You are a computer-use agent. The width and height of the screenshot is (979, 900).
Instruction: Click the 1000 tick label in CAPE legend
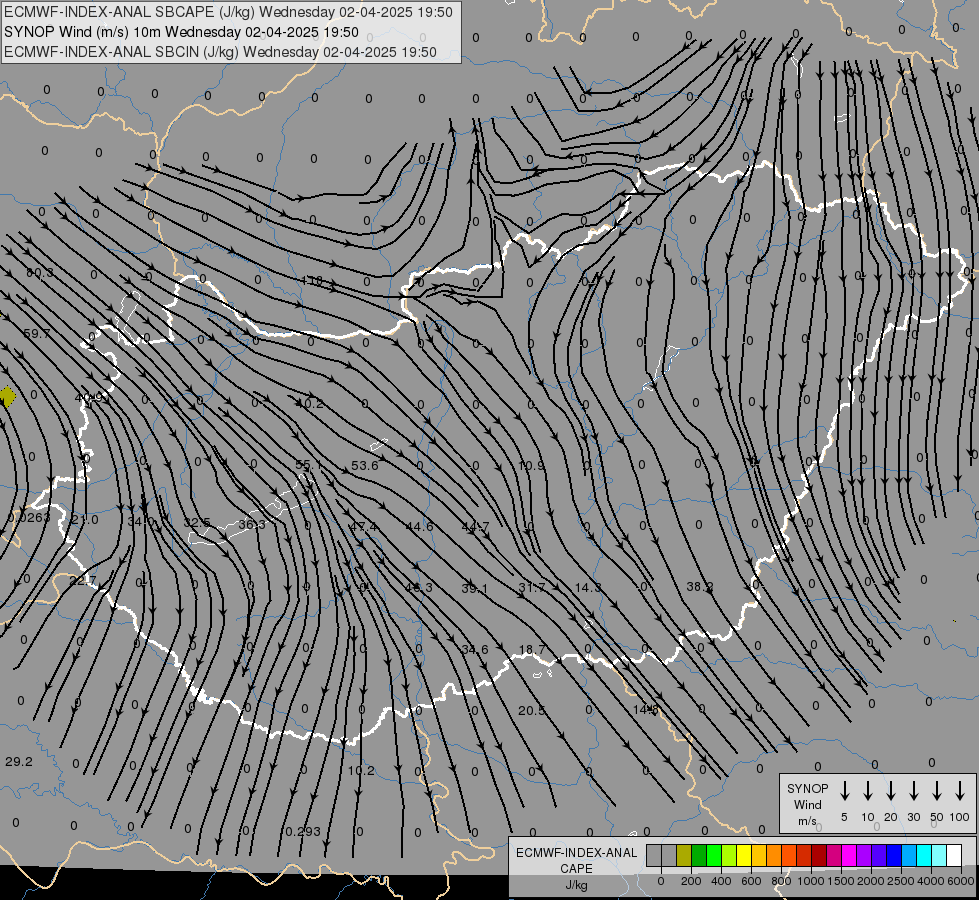click(x=811, y=881)
